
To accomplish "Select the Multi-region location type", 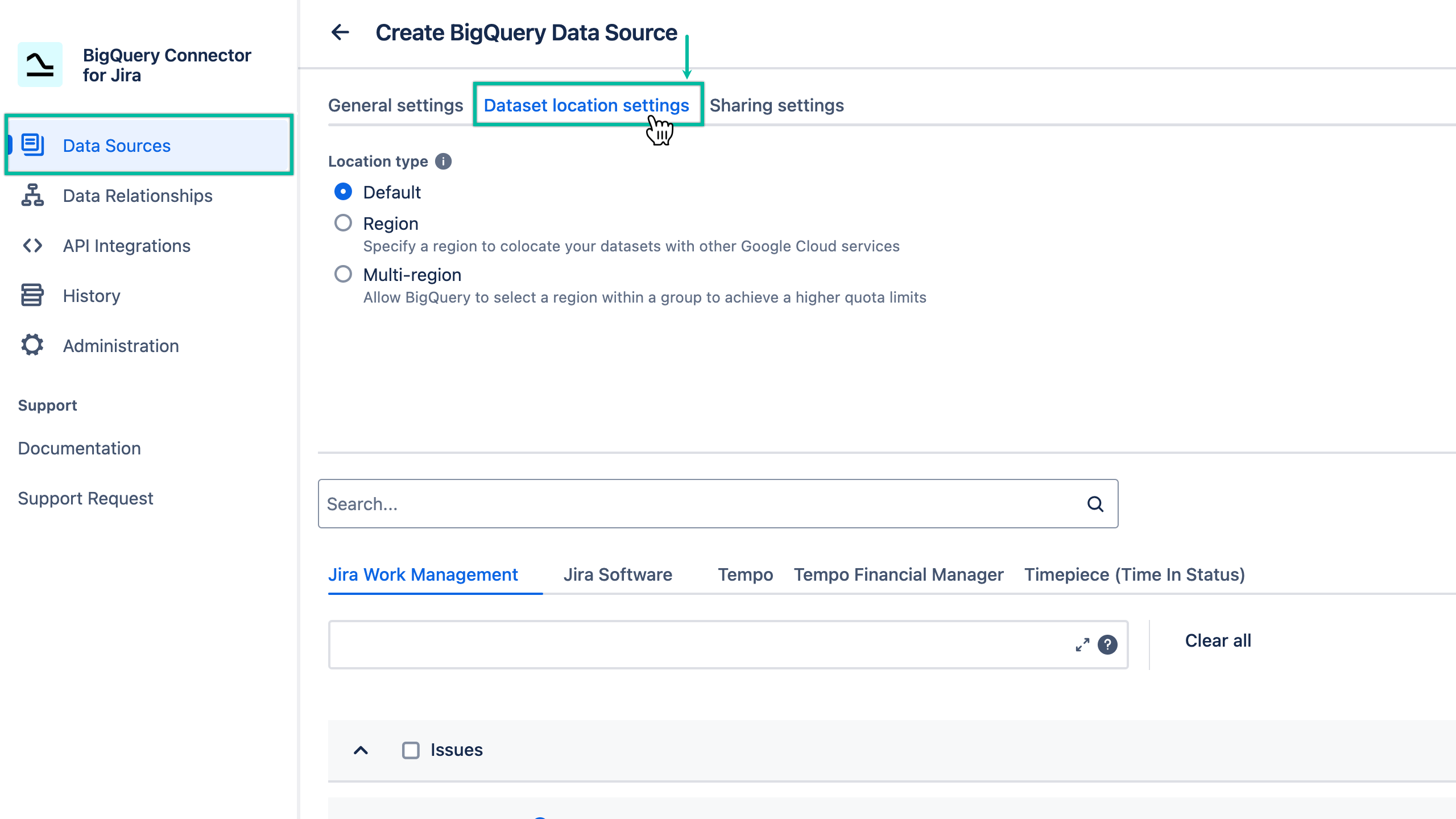I will click(343, 275).
